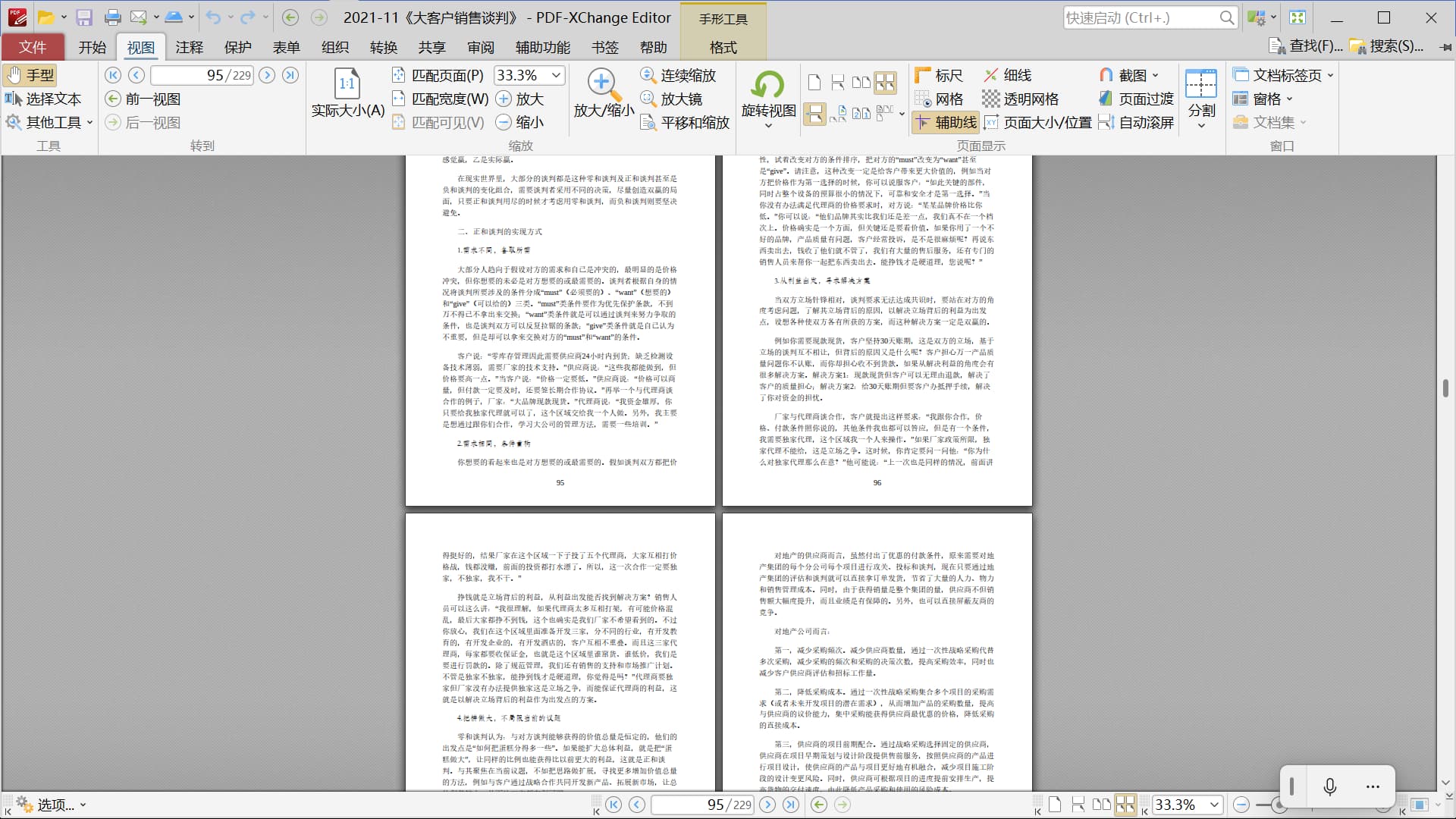
Task: Expand the 其他工具 dropdown
Action: 89,122
